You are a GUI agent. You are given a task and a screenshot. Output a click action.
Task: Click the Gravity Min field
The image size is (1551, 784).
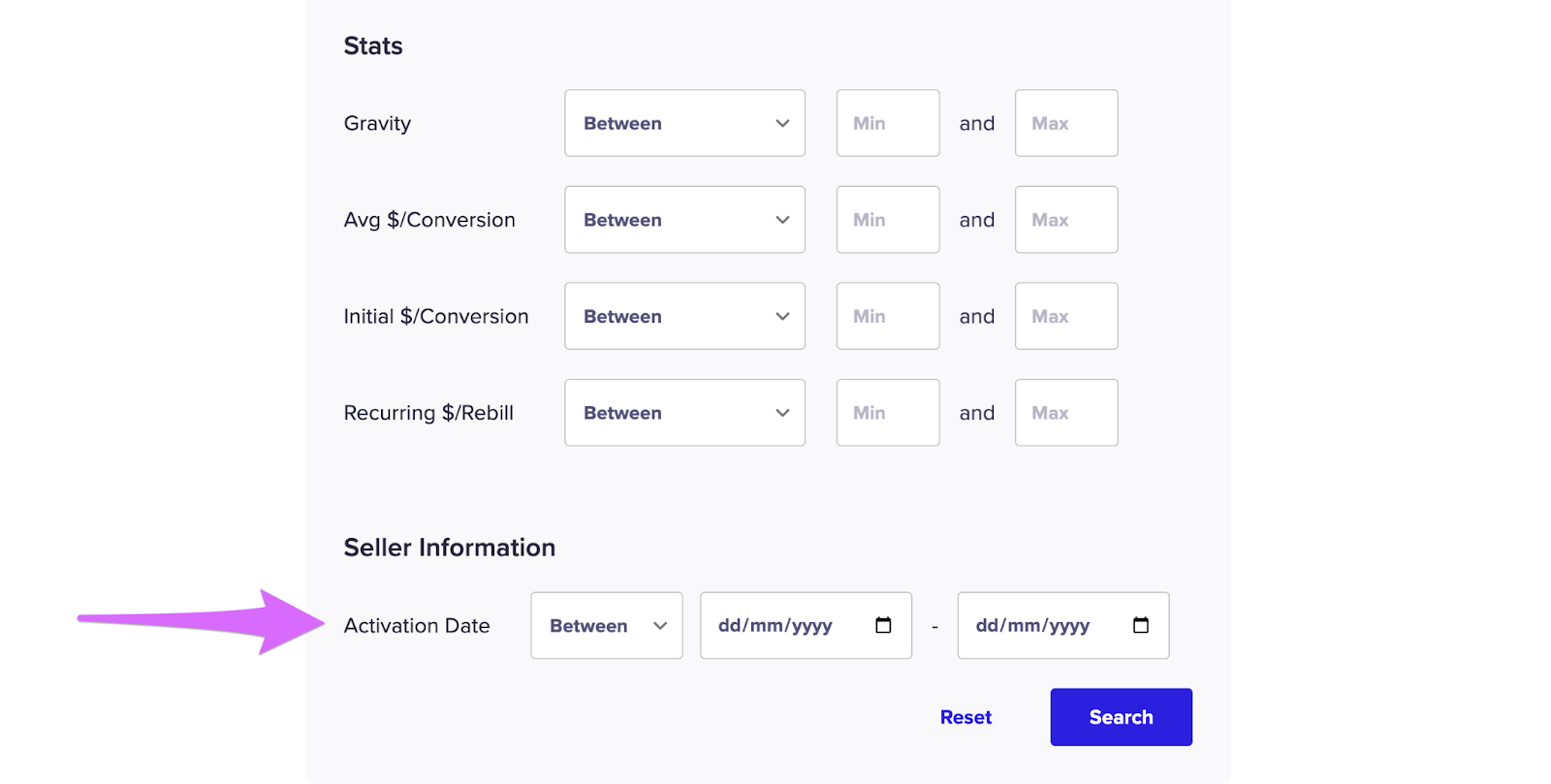point(888,123)
